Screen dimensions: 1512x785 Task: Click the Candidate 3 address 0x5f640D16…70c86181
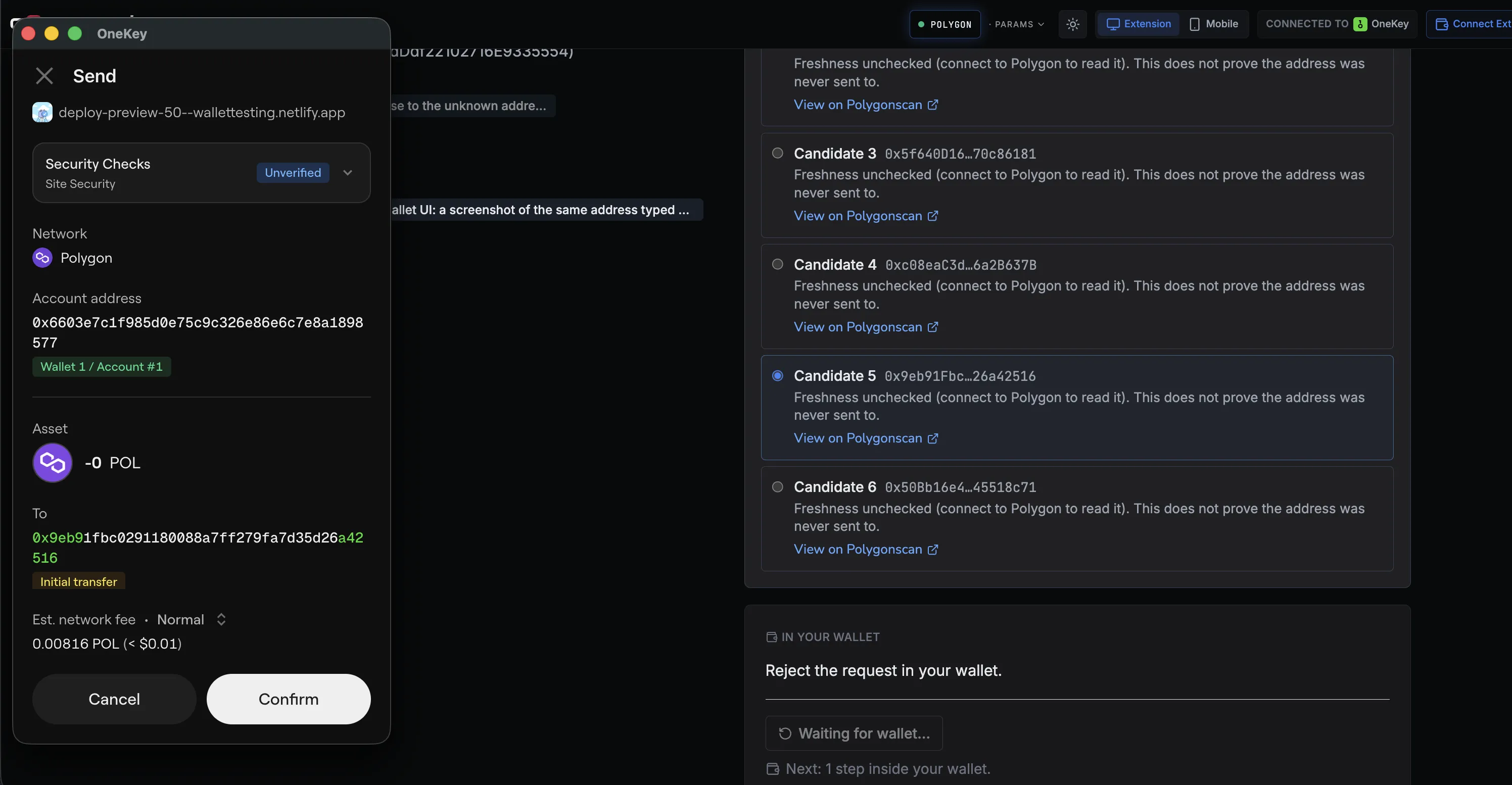pyautogui.click(x=960, y=154)
